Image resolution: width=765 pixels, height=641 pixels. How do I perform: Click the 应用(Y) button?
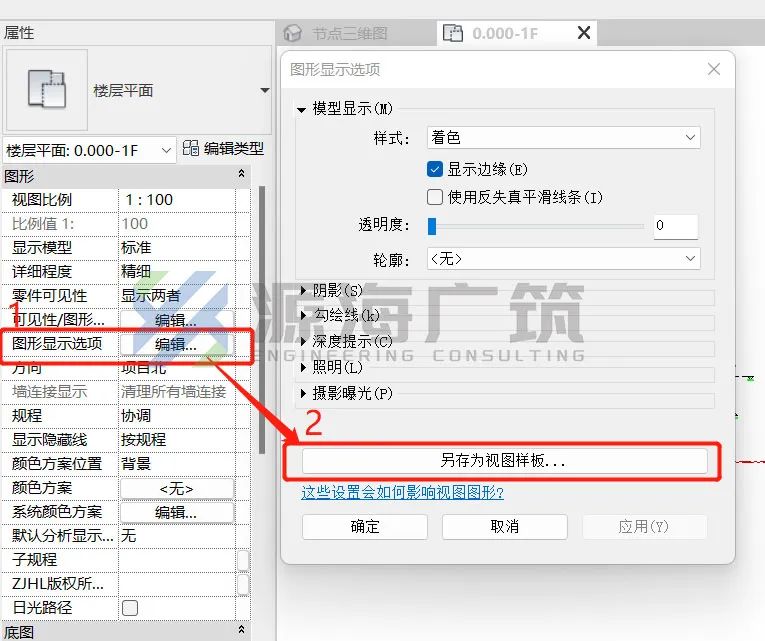(x=644, y=527)
